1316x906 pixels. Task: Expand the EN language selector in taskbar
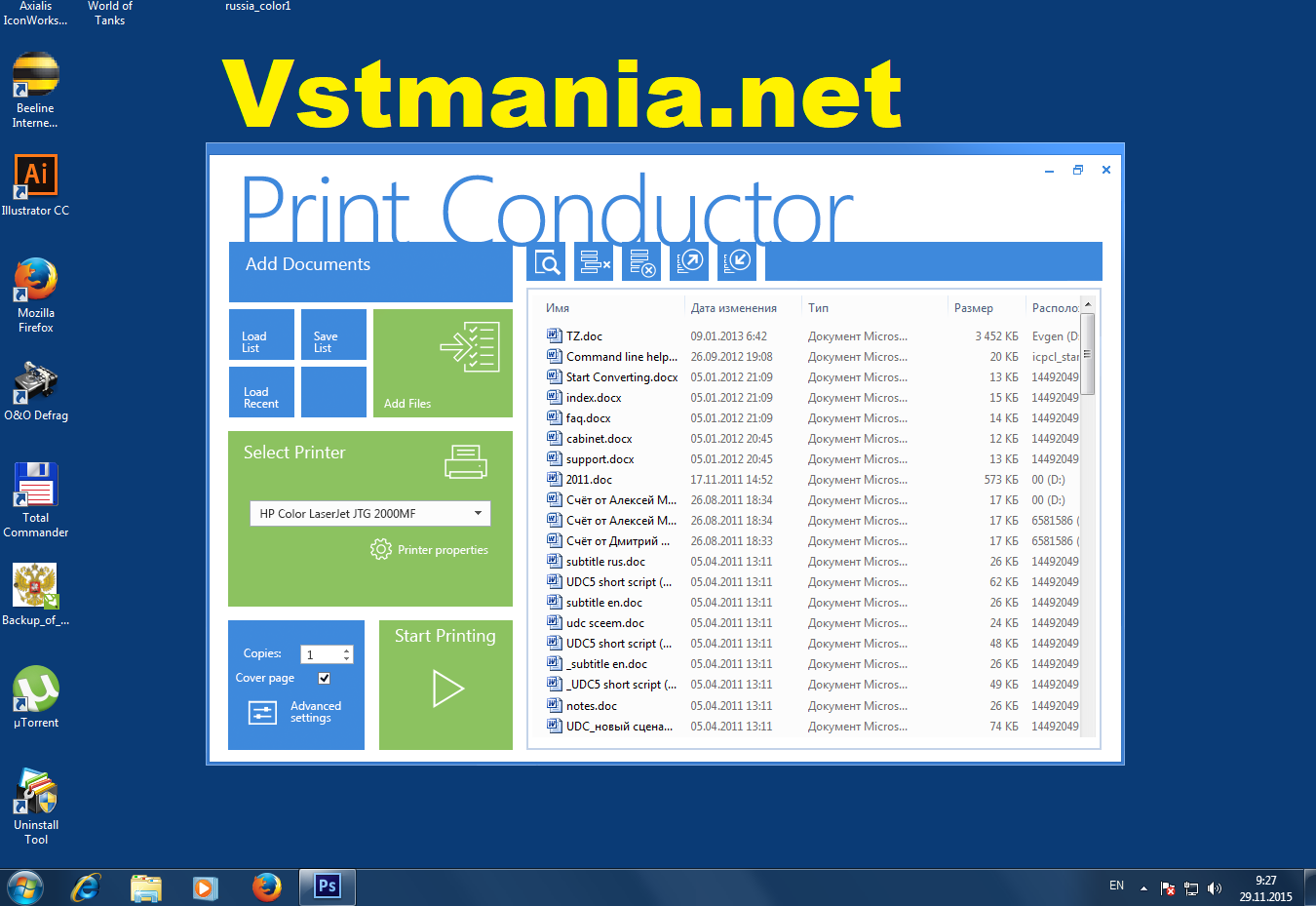coord(1116,886)
